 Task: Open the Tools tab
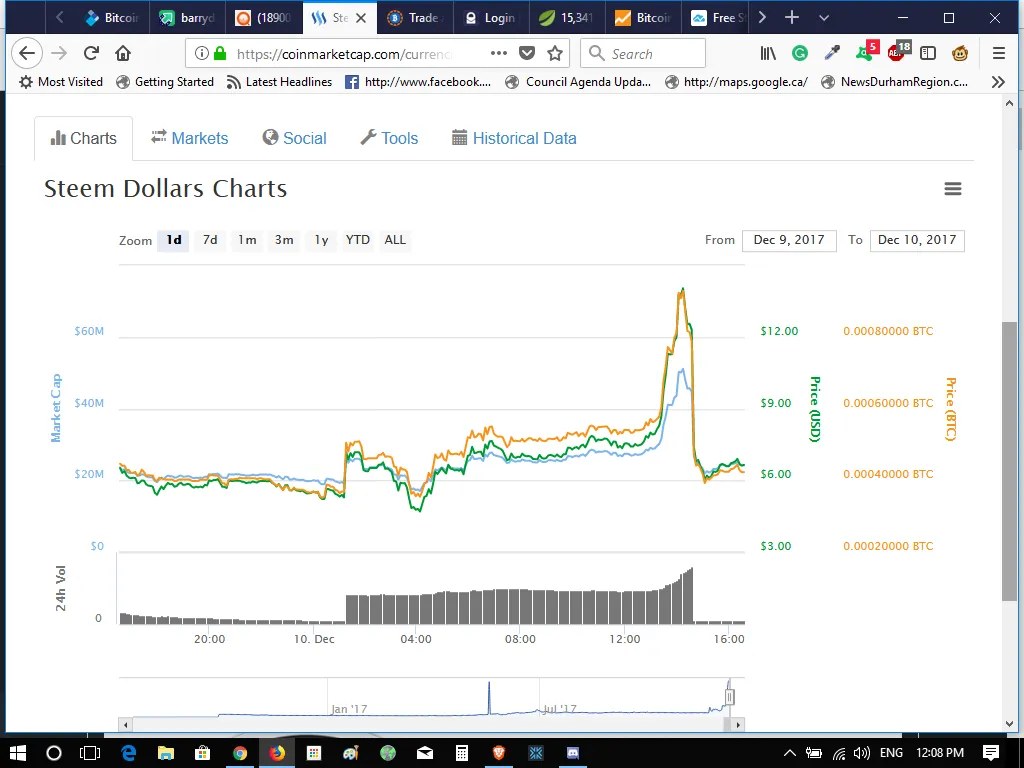tap(389, 138)
